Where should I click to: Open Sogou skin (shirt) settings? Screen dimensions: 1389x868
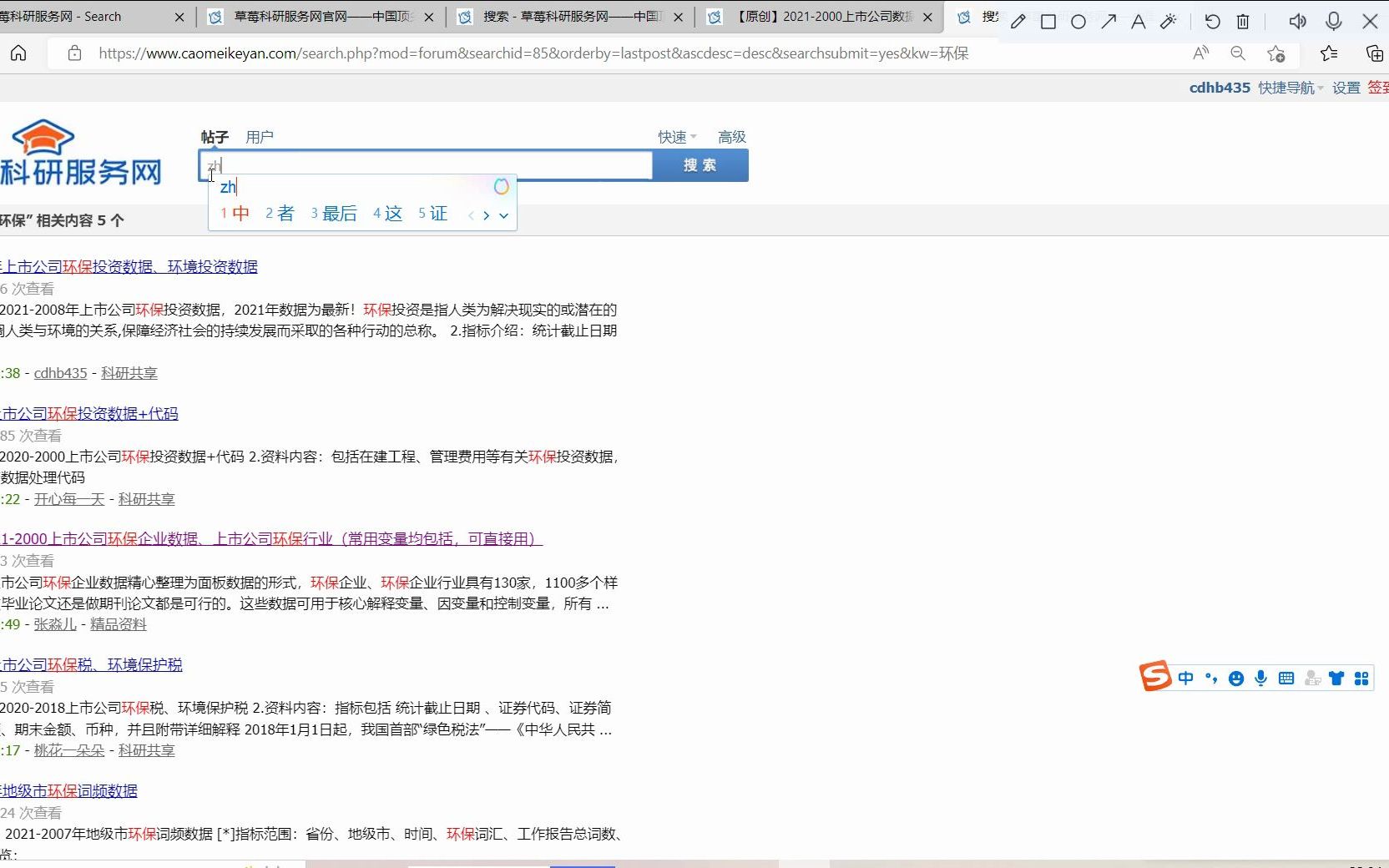pos(1336,679)
